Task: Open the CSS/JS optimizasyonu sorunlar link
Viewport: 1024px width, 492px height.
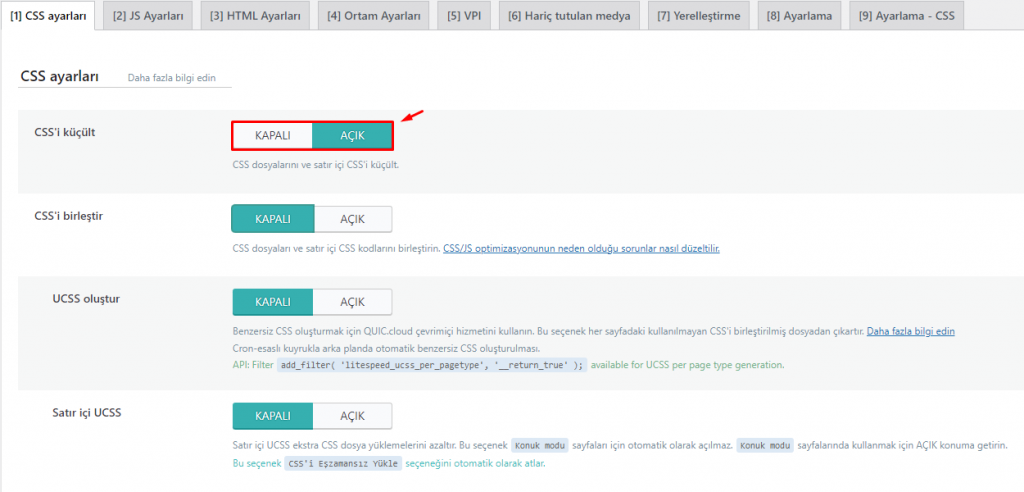Action: pyautogui.click(x=581, y=248)
